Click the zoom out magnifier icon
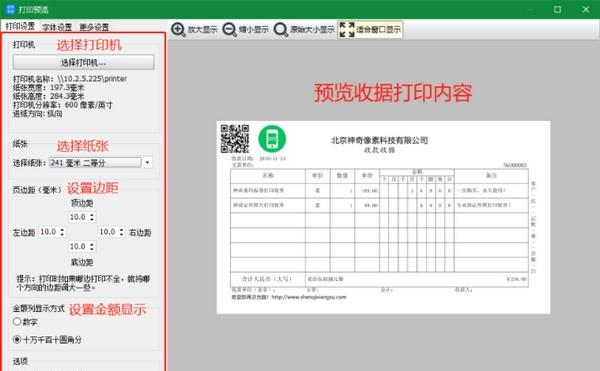 (x=229, y=29)
